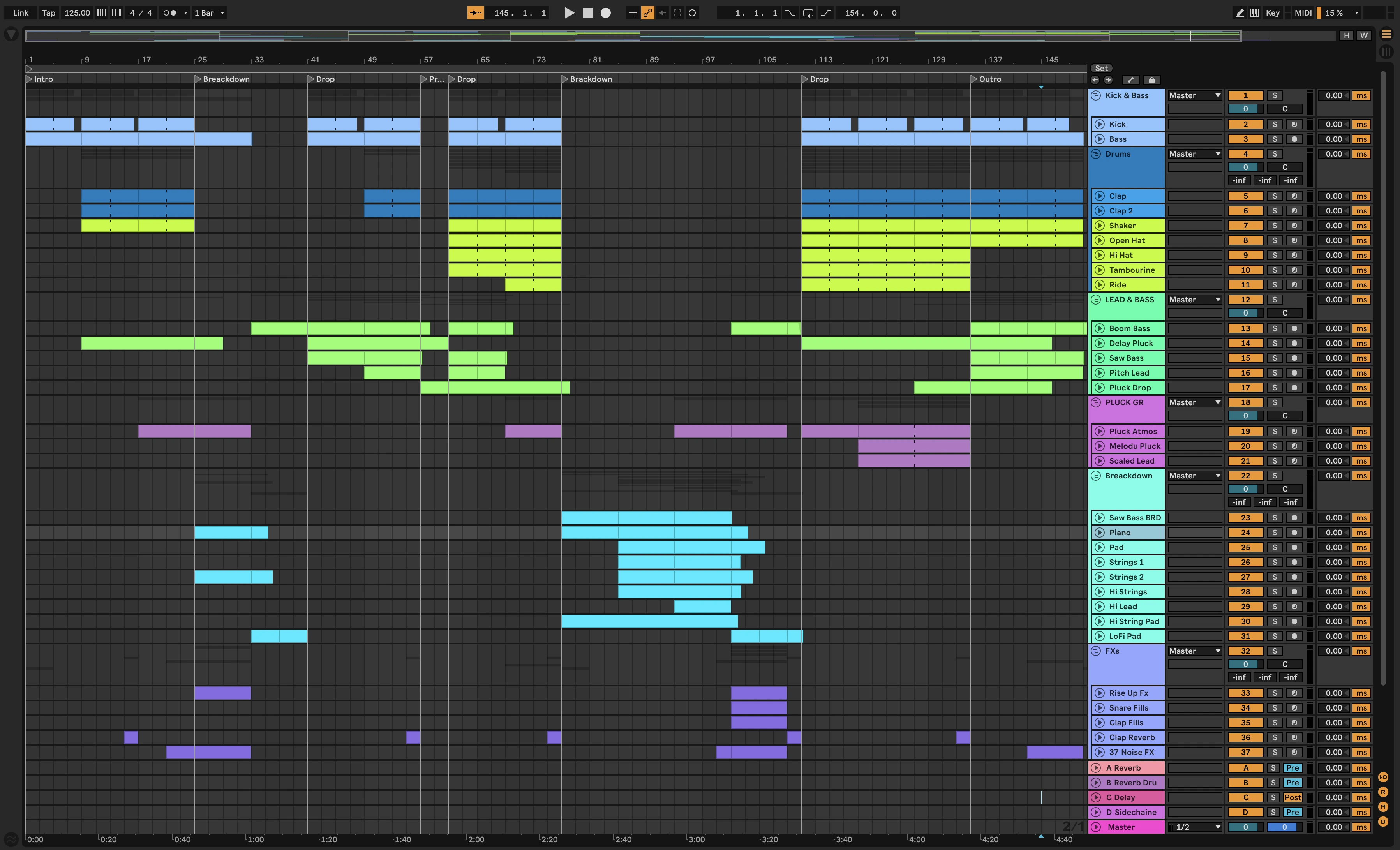Fold the LEAD & BASS group

point(1095,300)
